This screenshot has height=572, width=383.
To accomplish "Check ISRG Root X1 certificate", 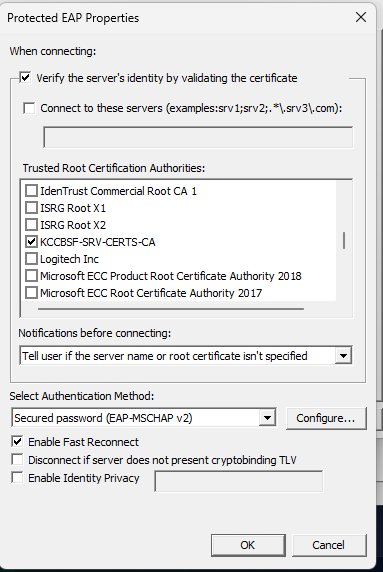I will [x=31, y=208].
